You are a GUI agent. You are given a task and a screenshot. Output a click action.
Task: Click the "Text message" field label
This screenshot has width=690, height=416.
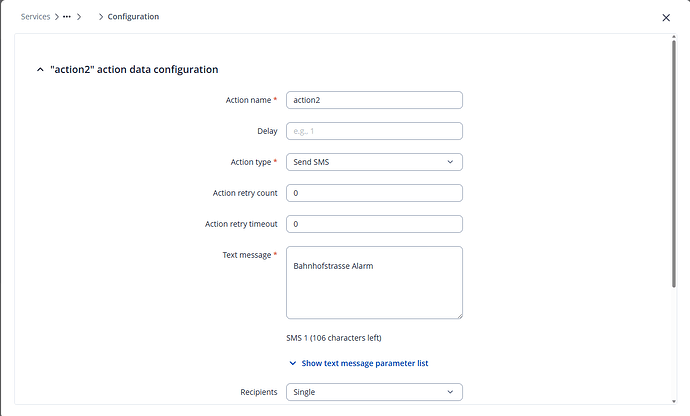coord(247,255)
